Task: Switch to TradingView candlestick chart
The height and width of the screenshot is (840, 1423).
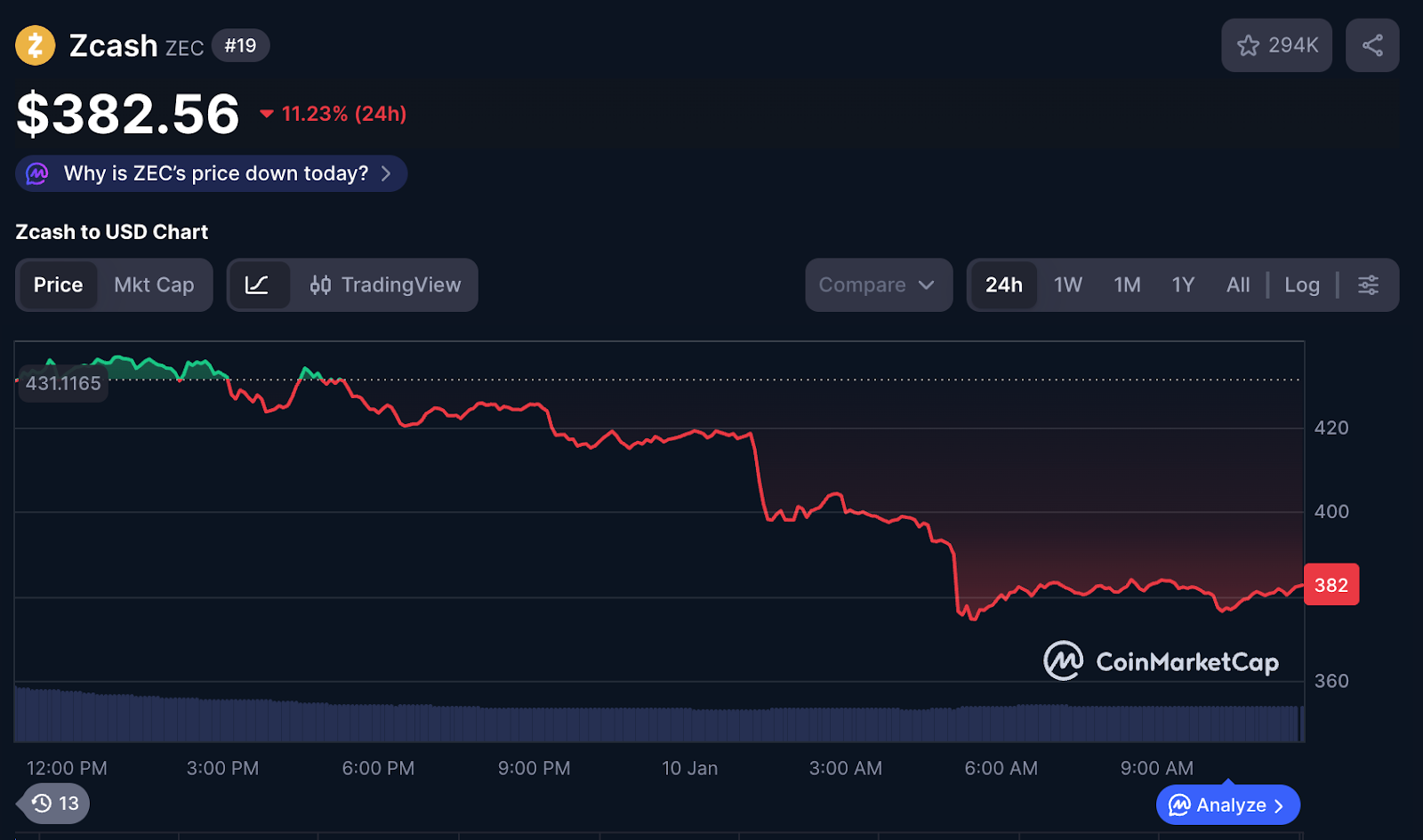Action: 386,285
